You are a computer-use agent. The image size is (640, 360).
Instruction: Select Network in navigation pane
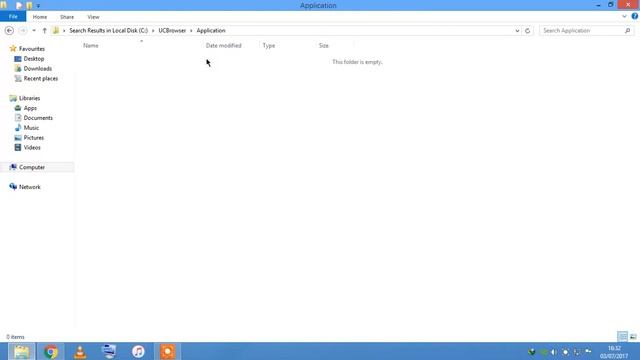[x=29, y=187]
